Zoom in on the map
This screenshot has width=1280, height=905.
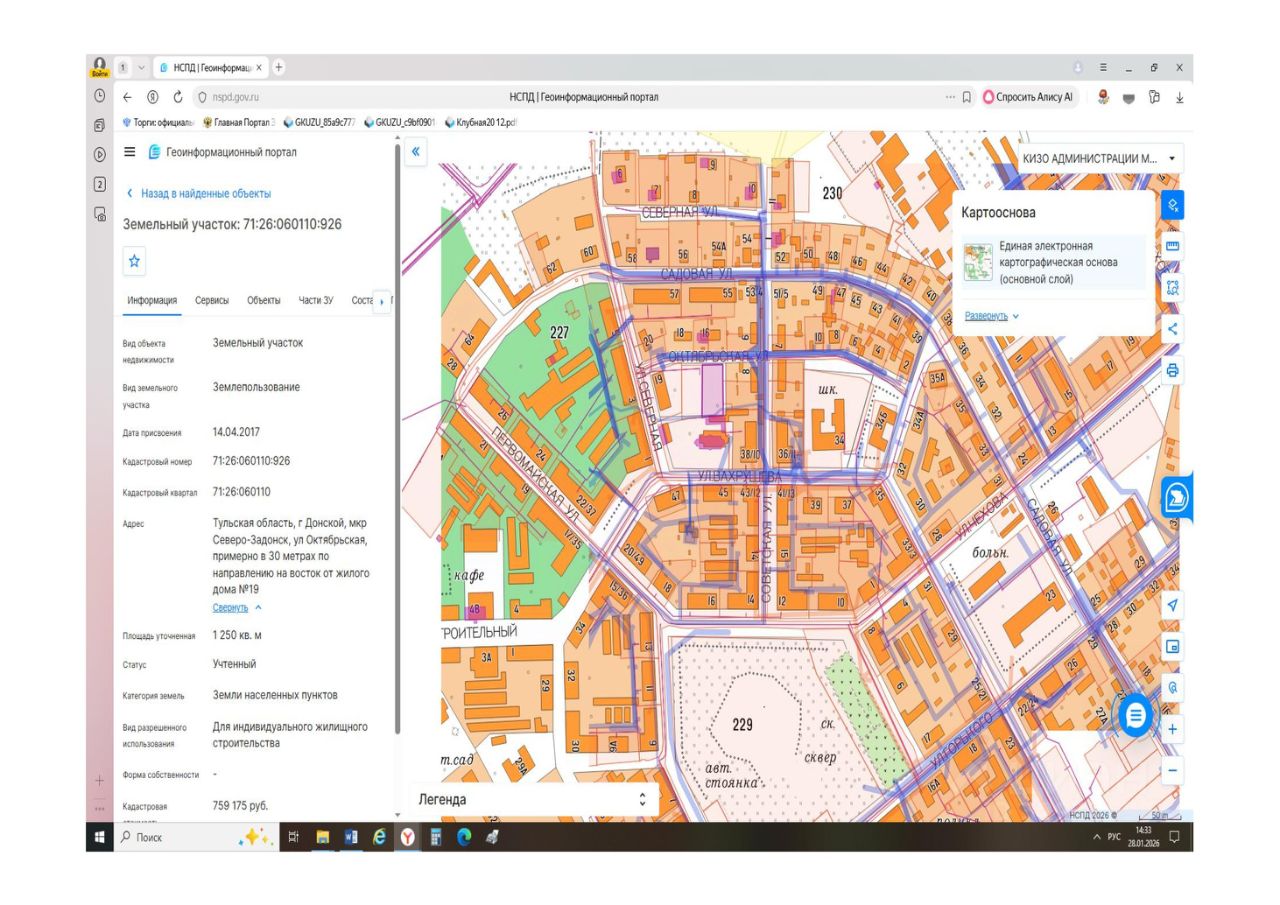pos(1173,730)
